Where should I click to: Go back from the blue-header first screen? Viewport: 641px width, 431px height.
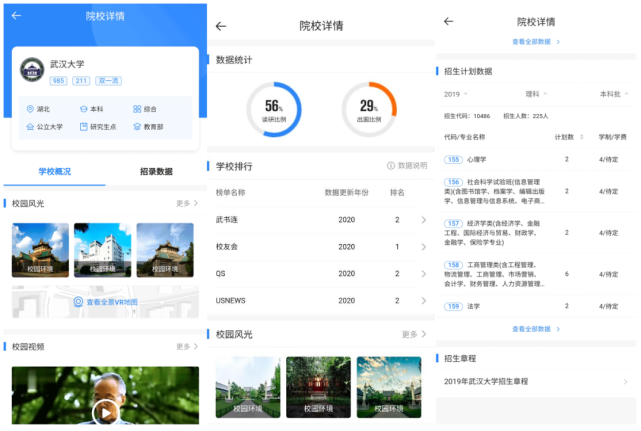16,16
